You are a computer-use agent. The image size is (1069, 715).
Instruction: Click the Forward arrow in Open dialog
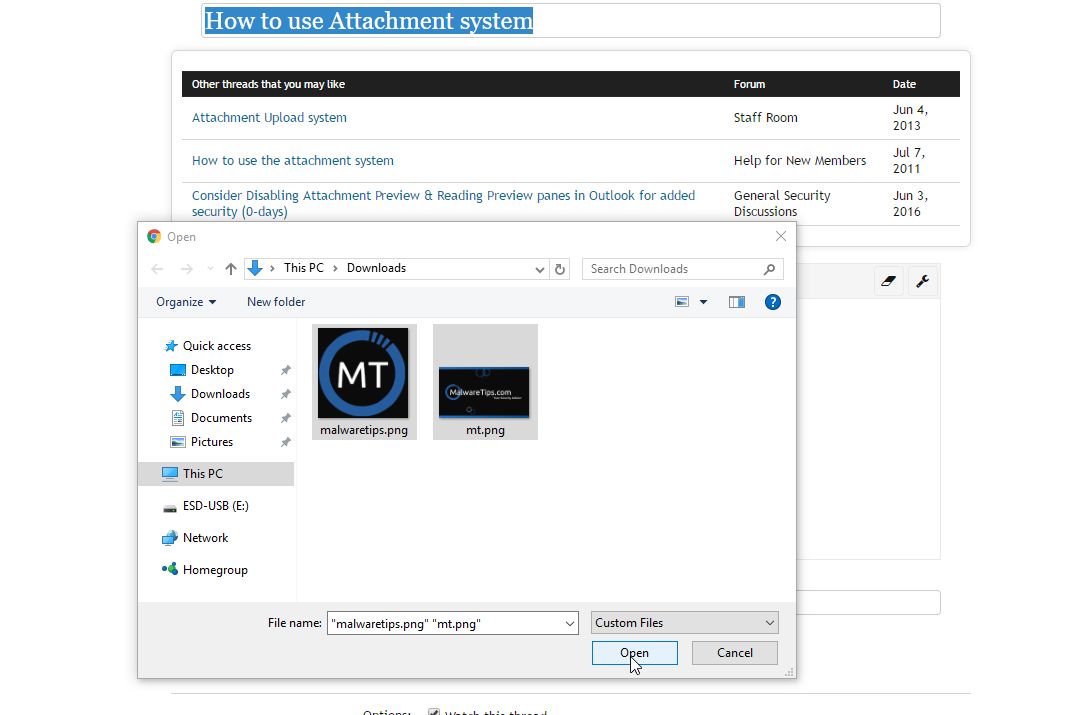point(186,269)
